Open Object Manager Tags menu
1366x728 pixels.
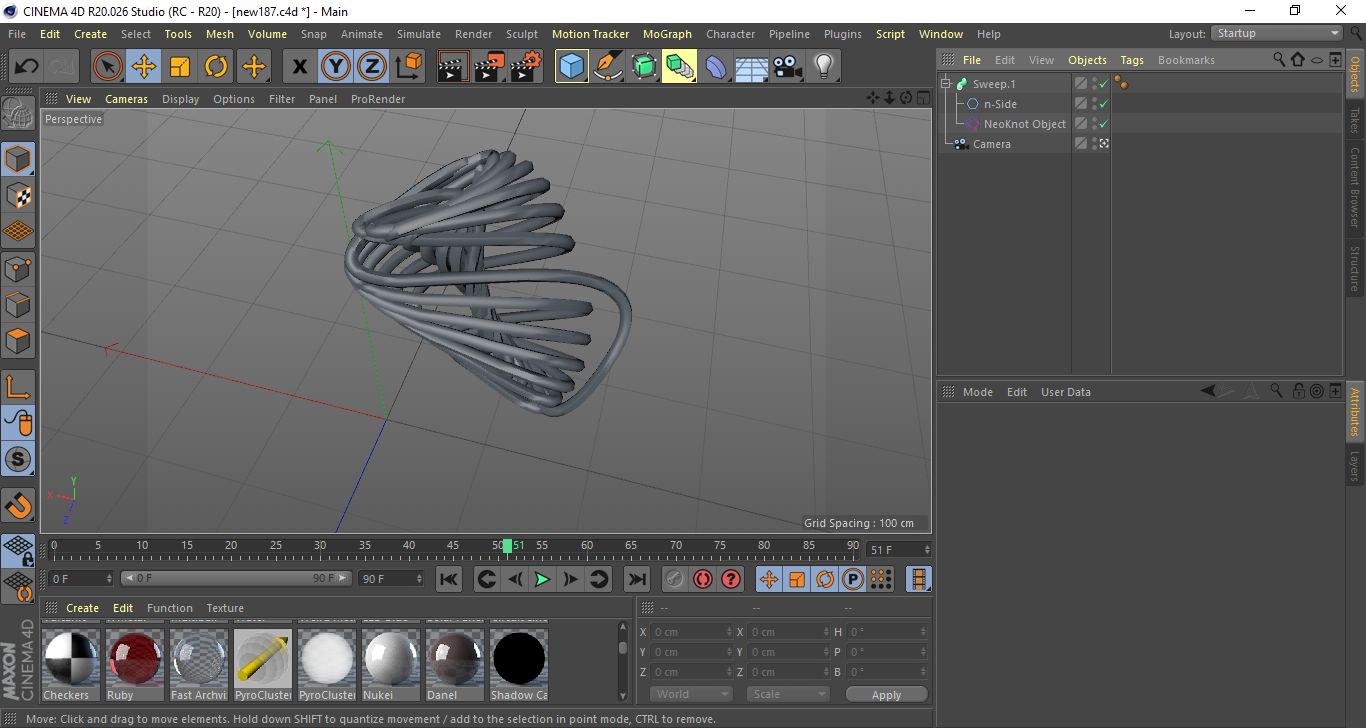1132,60
